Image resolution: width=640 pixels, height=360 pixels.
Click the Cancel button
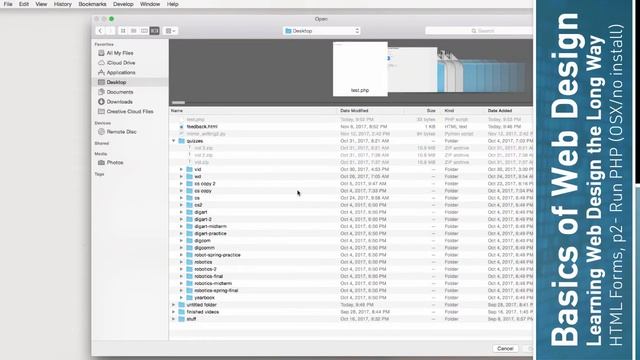click(x=505, y=349)
